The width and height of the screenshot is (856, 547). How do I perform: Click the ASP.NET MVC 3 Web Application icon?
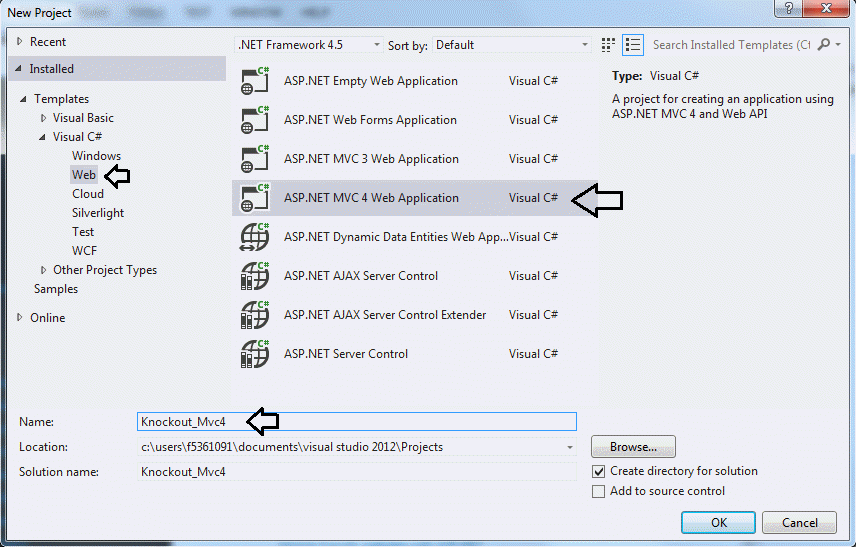[255, 159]
